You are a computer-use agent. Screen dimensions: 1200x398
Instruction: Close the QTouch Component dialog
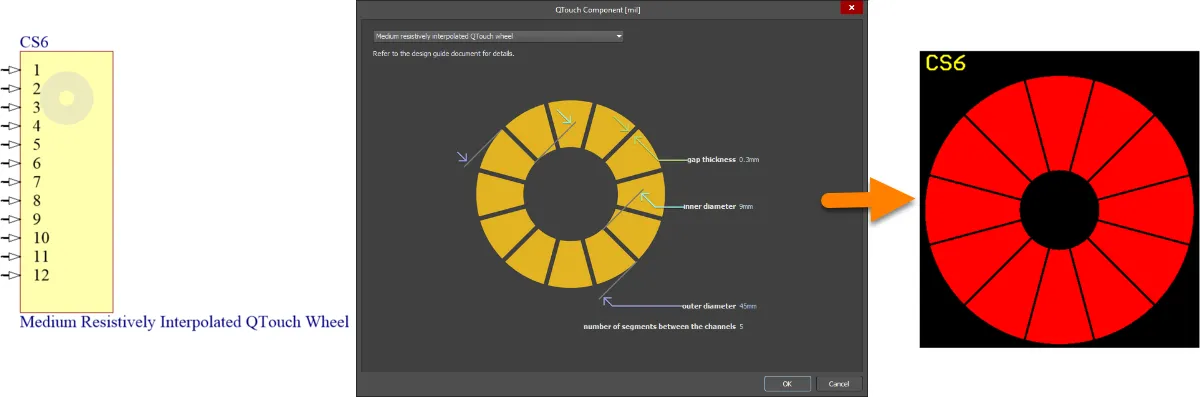[x=851, y=8]
